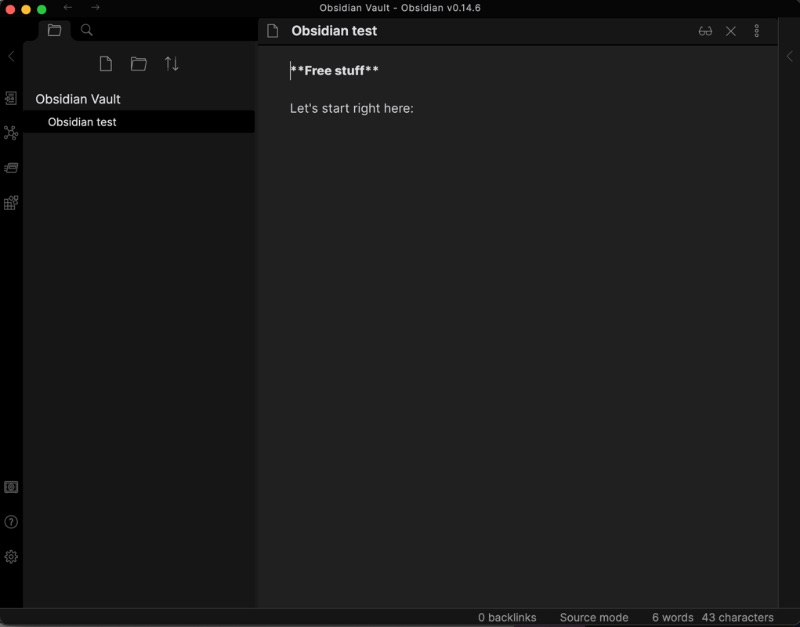Navigate back with the left arrow
The height and width of the screenshot is (627, 800).
(67, 8)
